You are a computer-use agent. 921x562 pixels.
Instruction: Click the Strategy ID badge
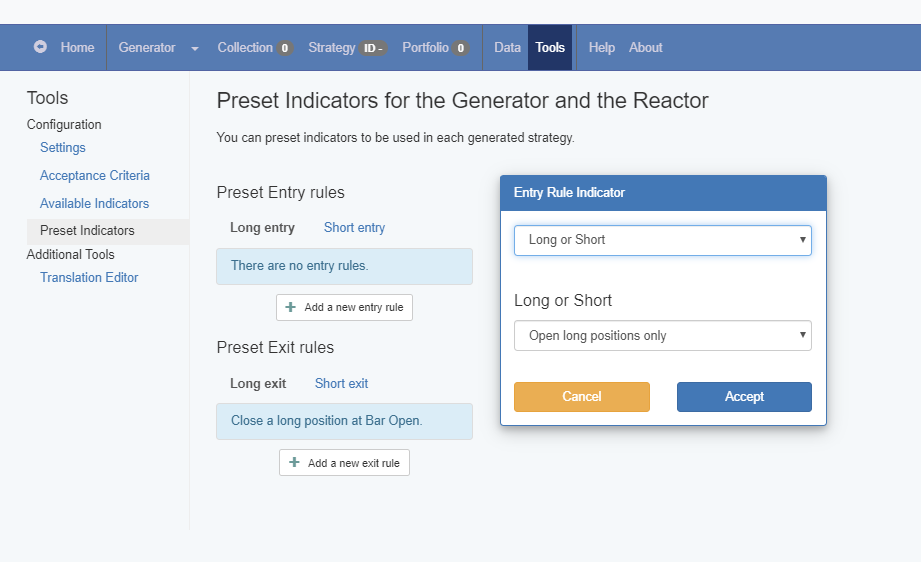coord(373,48)
